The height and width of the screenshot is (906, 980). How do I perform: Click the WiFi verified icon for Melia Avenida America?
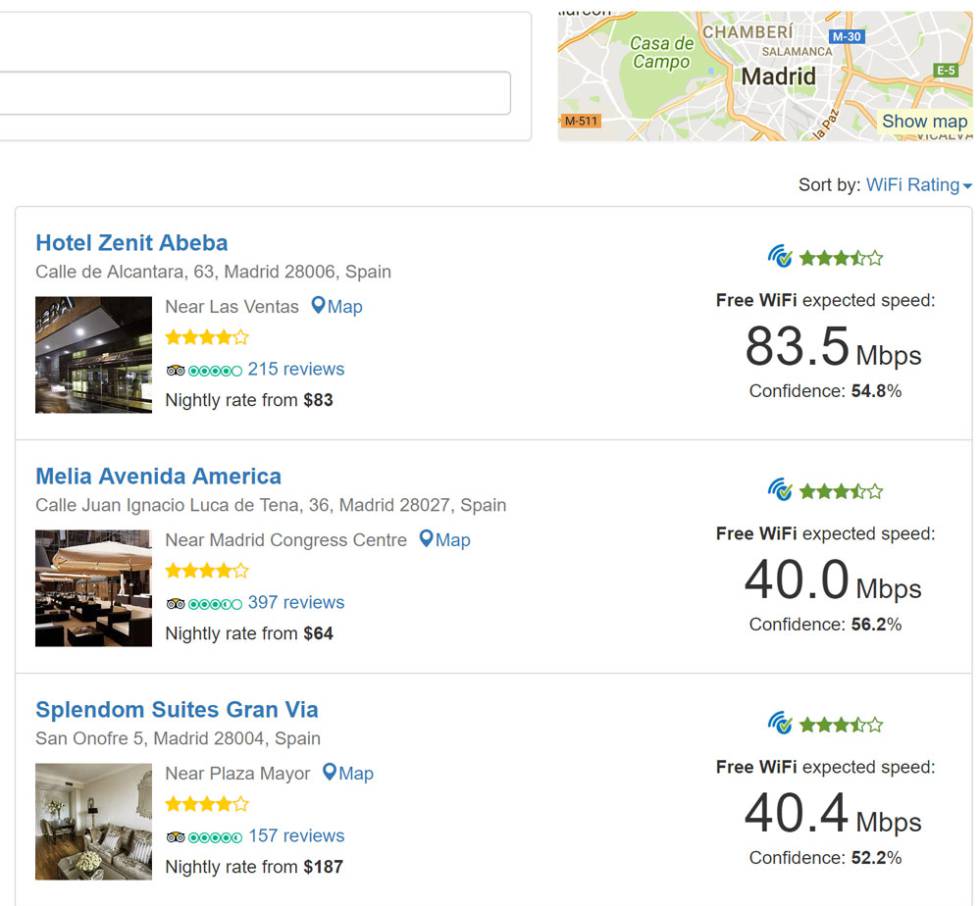point(780,489)
